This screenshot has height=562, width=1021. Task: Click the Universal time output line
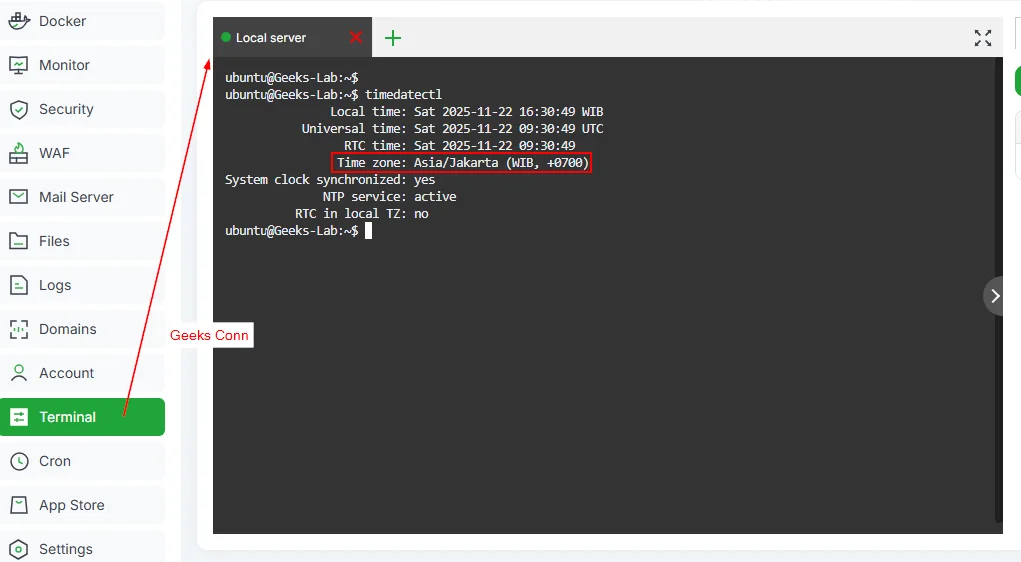pyautogui.click(x=452, y=128)
